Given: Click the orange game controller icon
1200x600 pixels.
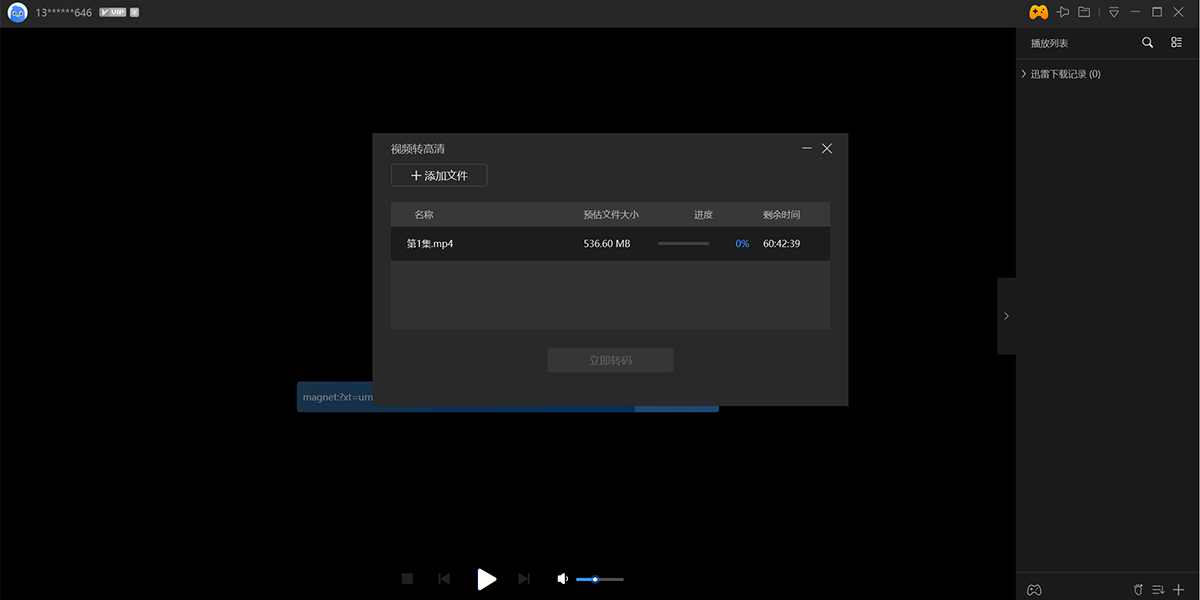Looking at the screenshot, I should (x=1039, y=12).
